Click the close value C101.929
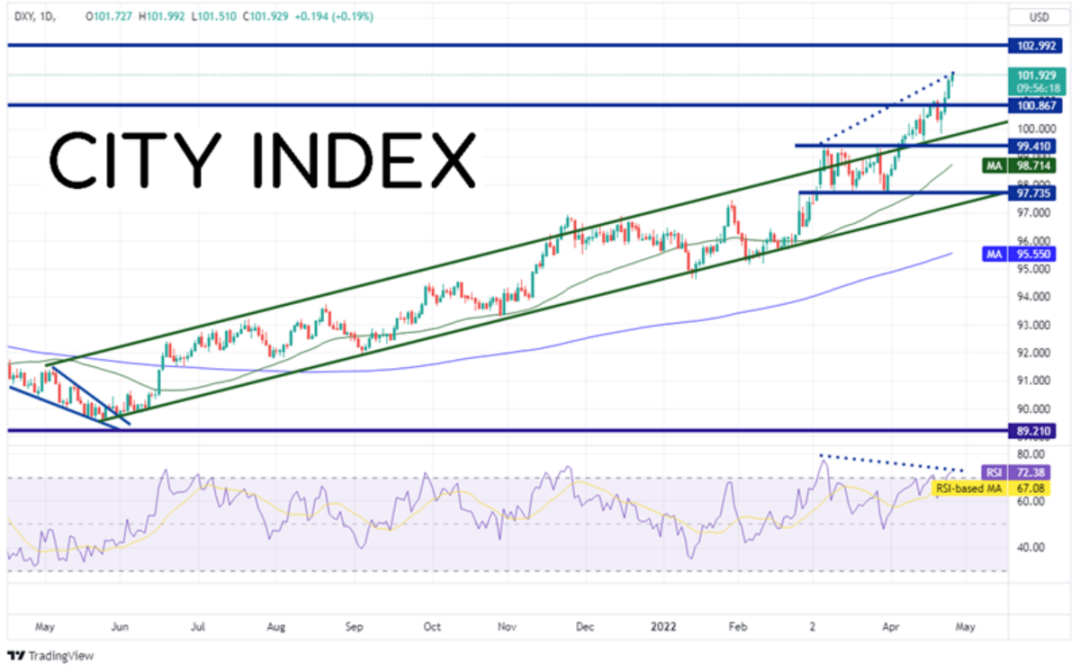Viewport: 1080px width, 672px height. pyautogui.click(x=265, y=16)
